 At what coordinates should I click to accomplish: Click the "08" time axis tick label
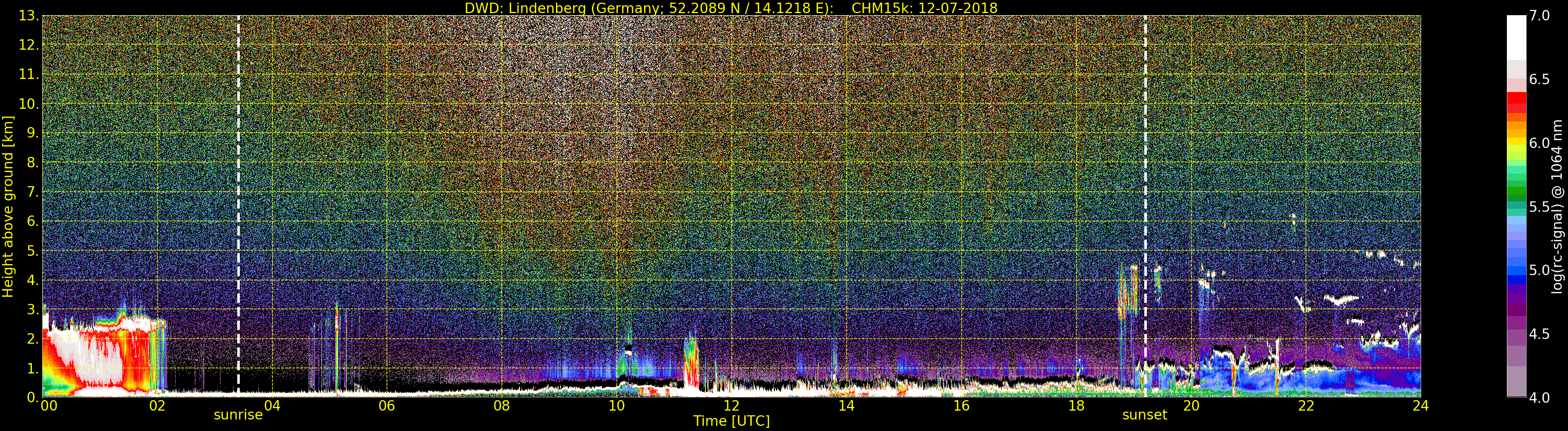point(502,405)
